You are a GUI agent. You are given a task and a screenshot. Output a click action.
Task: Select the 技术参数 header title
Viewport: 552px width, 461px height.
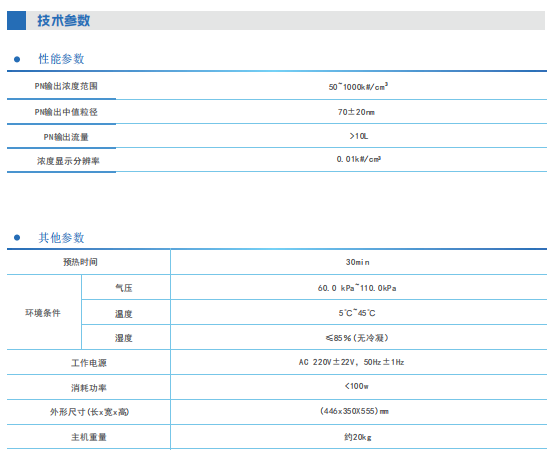point(64,20)
